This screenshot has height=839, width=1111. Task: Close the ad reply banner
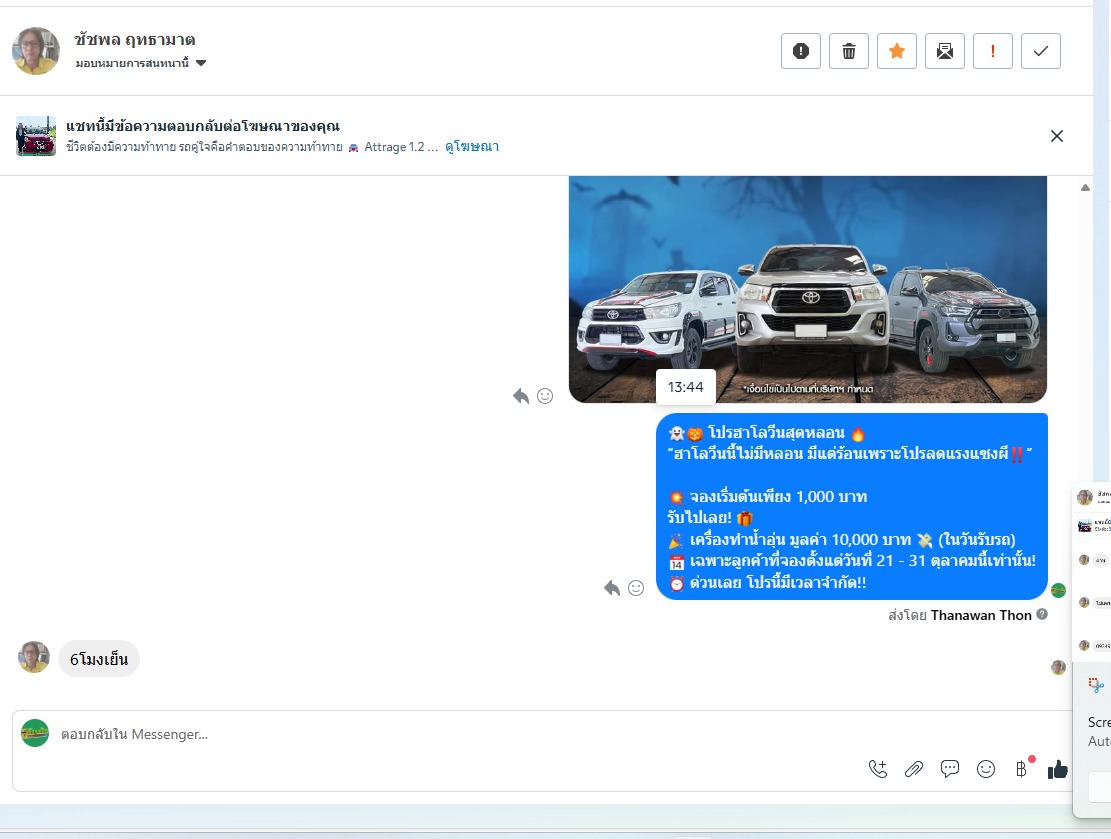click(1056, 136)
